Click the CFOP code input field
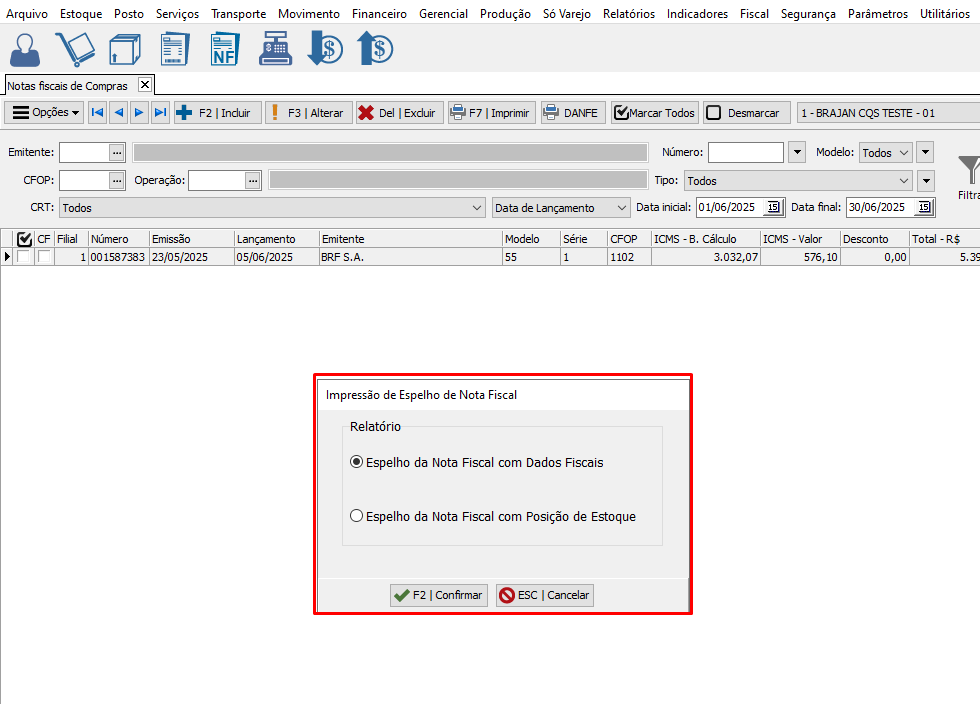The width and height of the screenshot is (980, 704). 84,180
